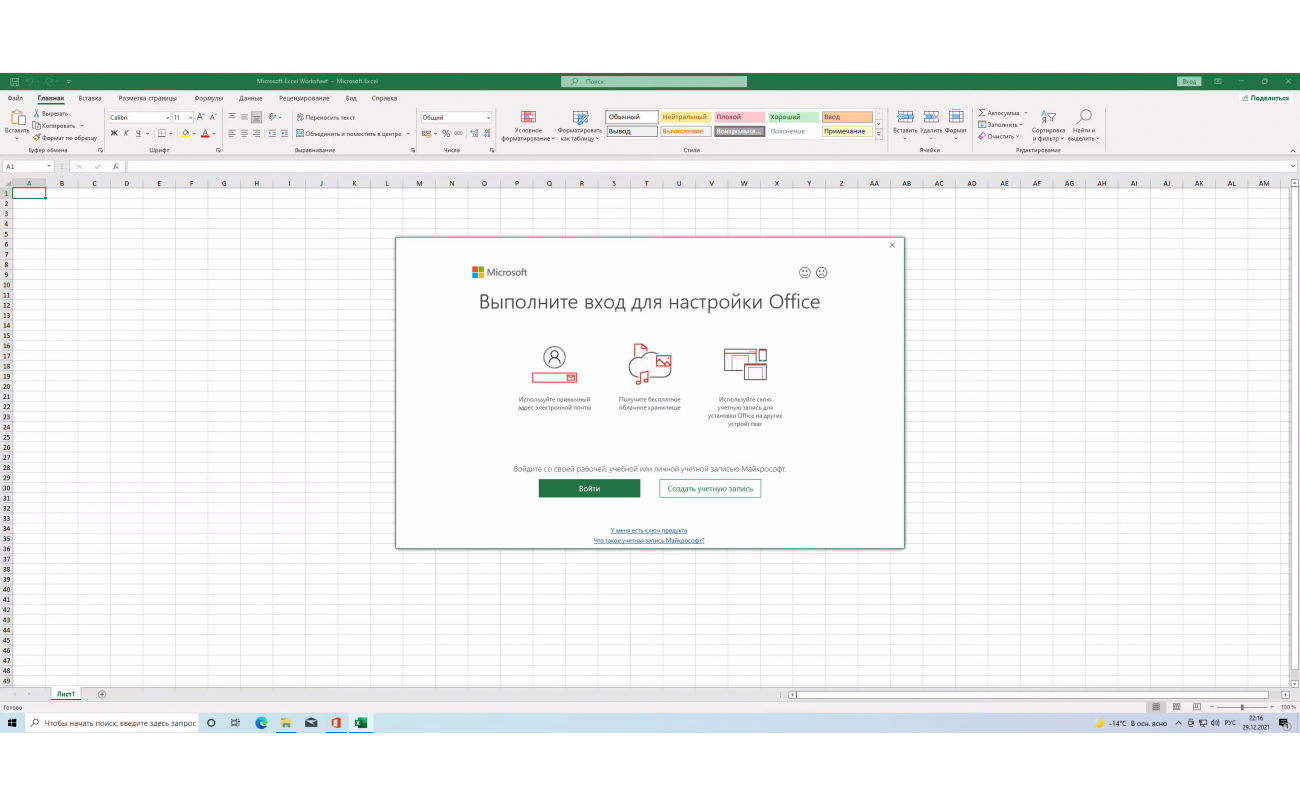Click the borders grid icon

[162, 133]
